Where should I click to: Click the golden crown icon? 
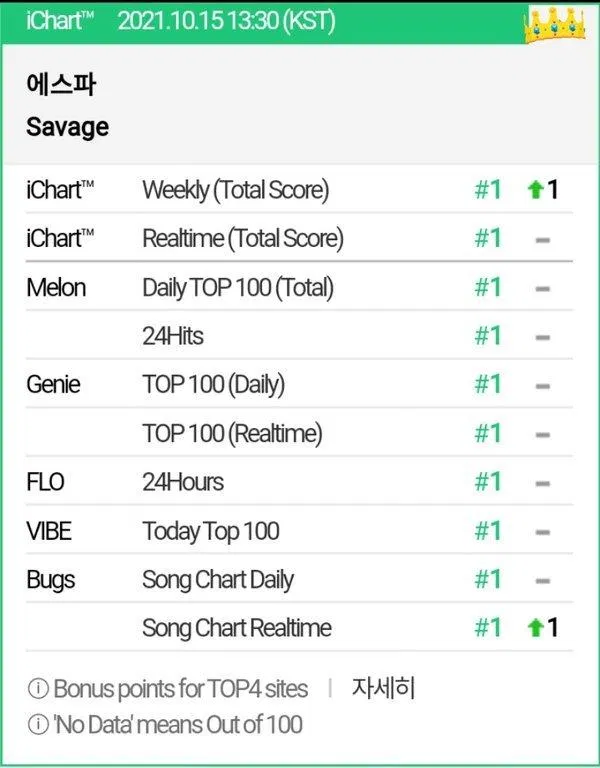pos(553,22)
